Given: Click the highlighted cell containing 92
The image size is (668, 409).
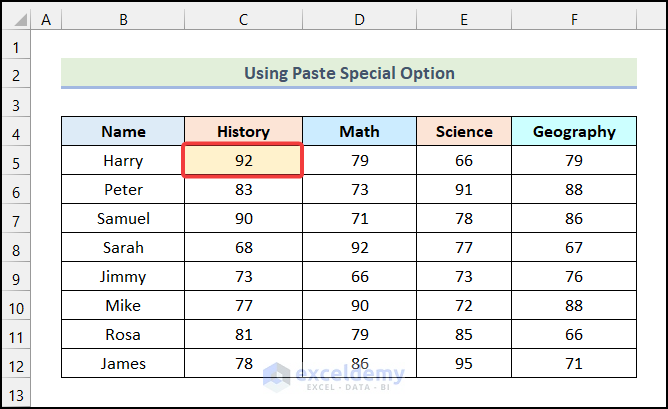Looking at the screenshot, I should point(243,161).
